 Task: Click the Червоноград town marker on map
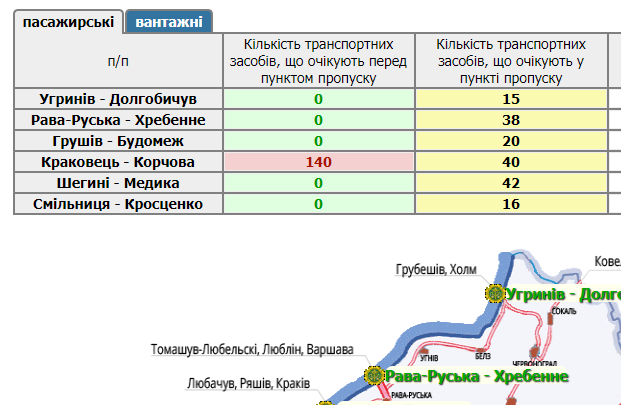click(x=535, y=351)
